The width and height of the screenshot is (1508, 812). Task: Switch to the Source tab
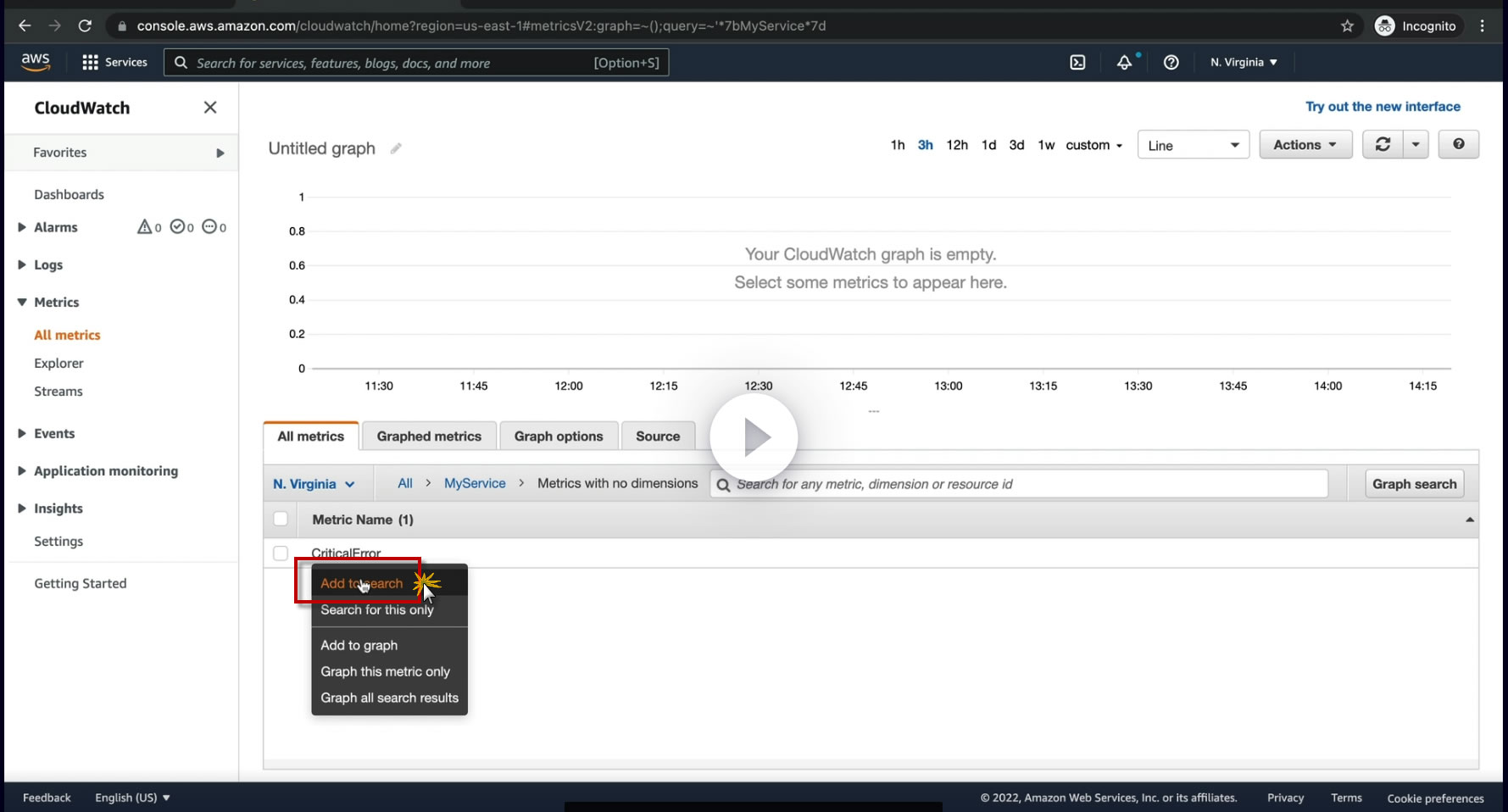[658, 437]
